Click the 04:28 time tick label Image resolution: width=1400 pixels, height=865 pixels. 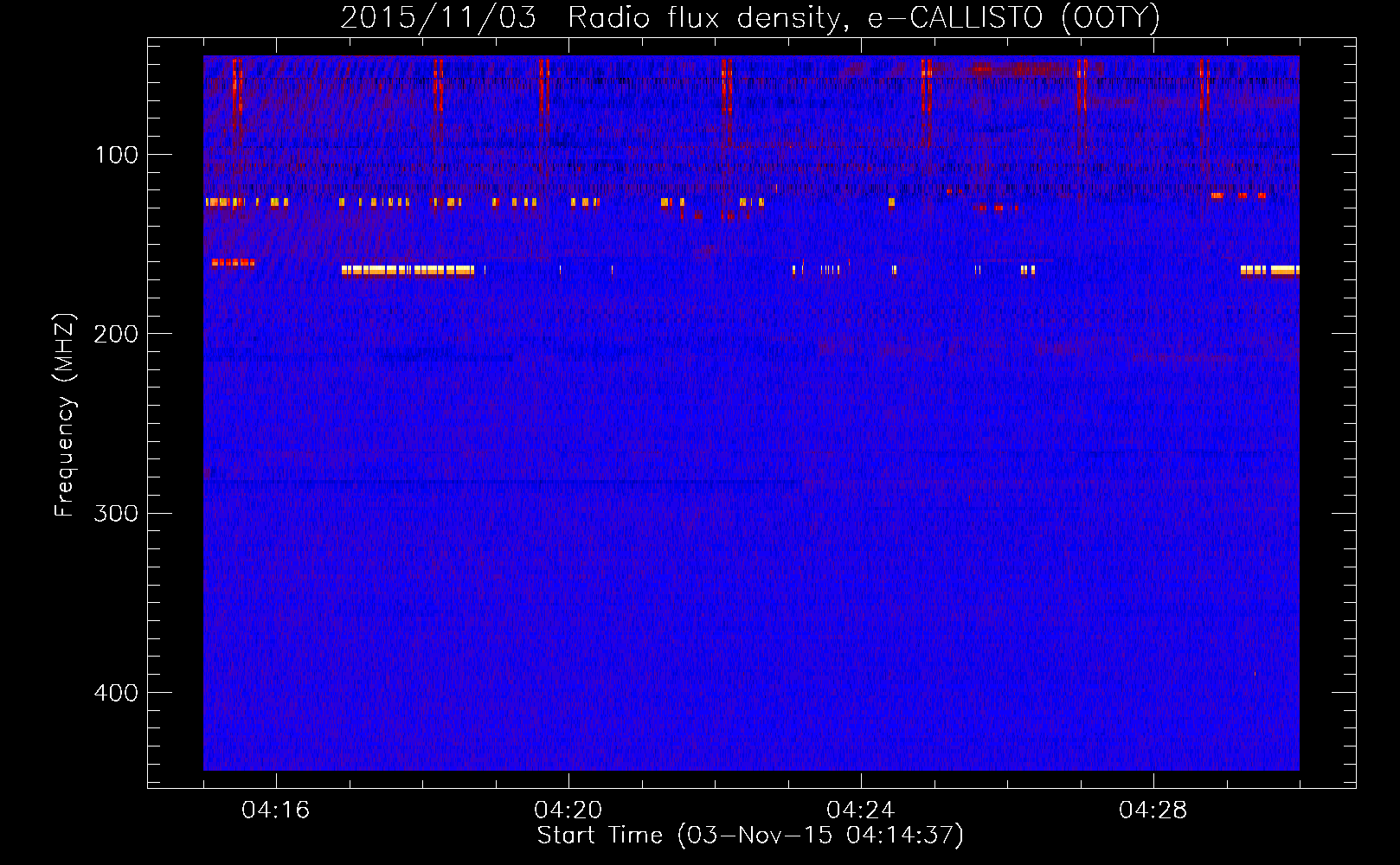click(x=1153, y=811)
